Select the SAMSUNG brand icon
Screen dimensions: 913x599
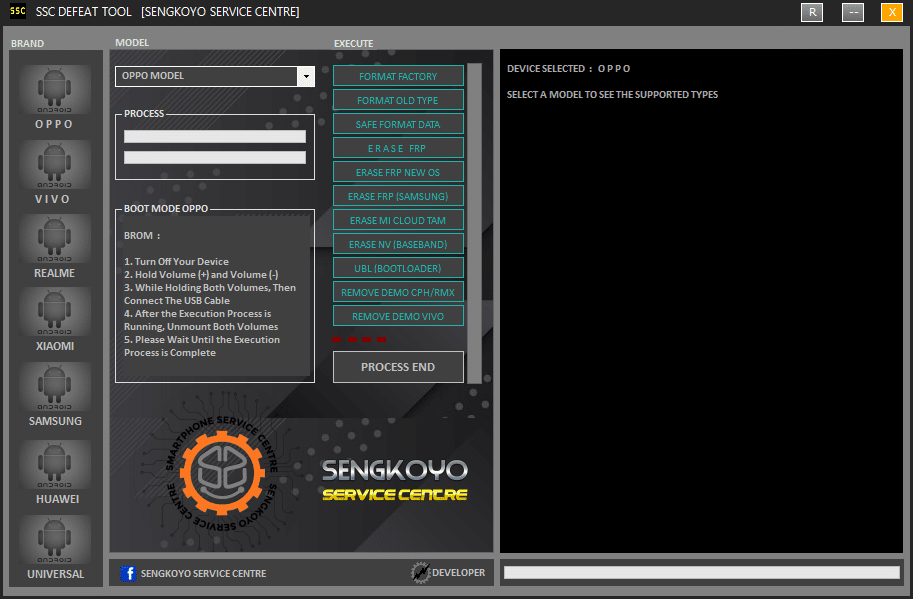(x=54, y=388)
